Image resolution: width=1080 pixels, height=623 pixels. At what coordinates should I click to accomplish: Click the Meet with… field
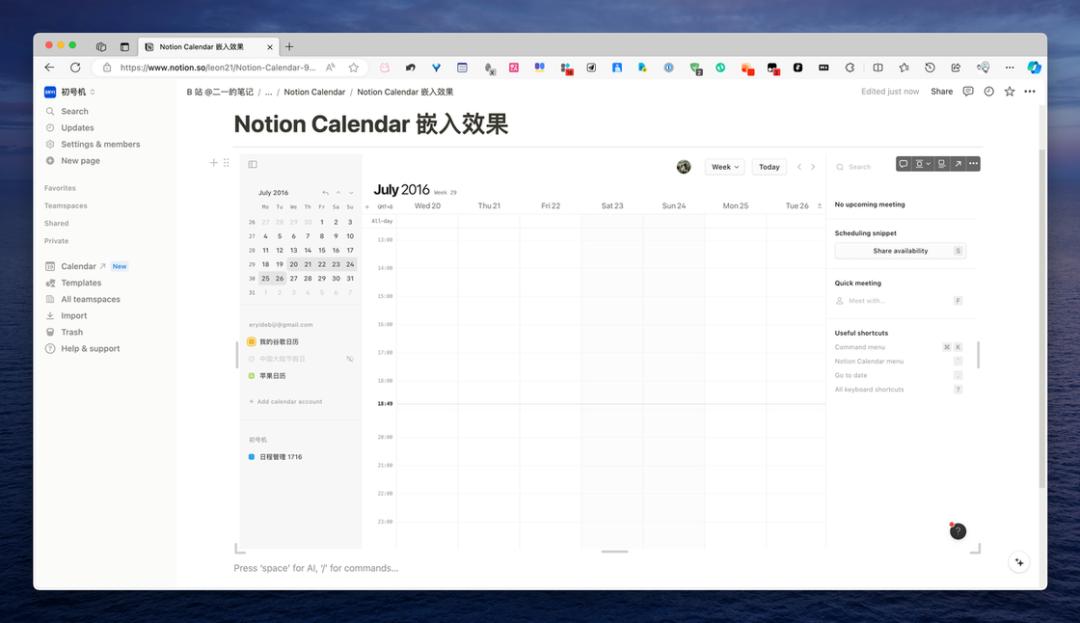pos(898,301)
